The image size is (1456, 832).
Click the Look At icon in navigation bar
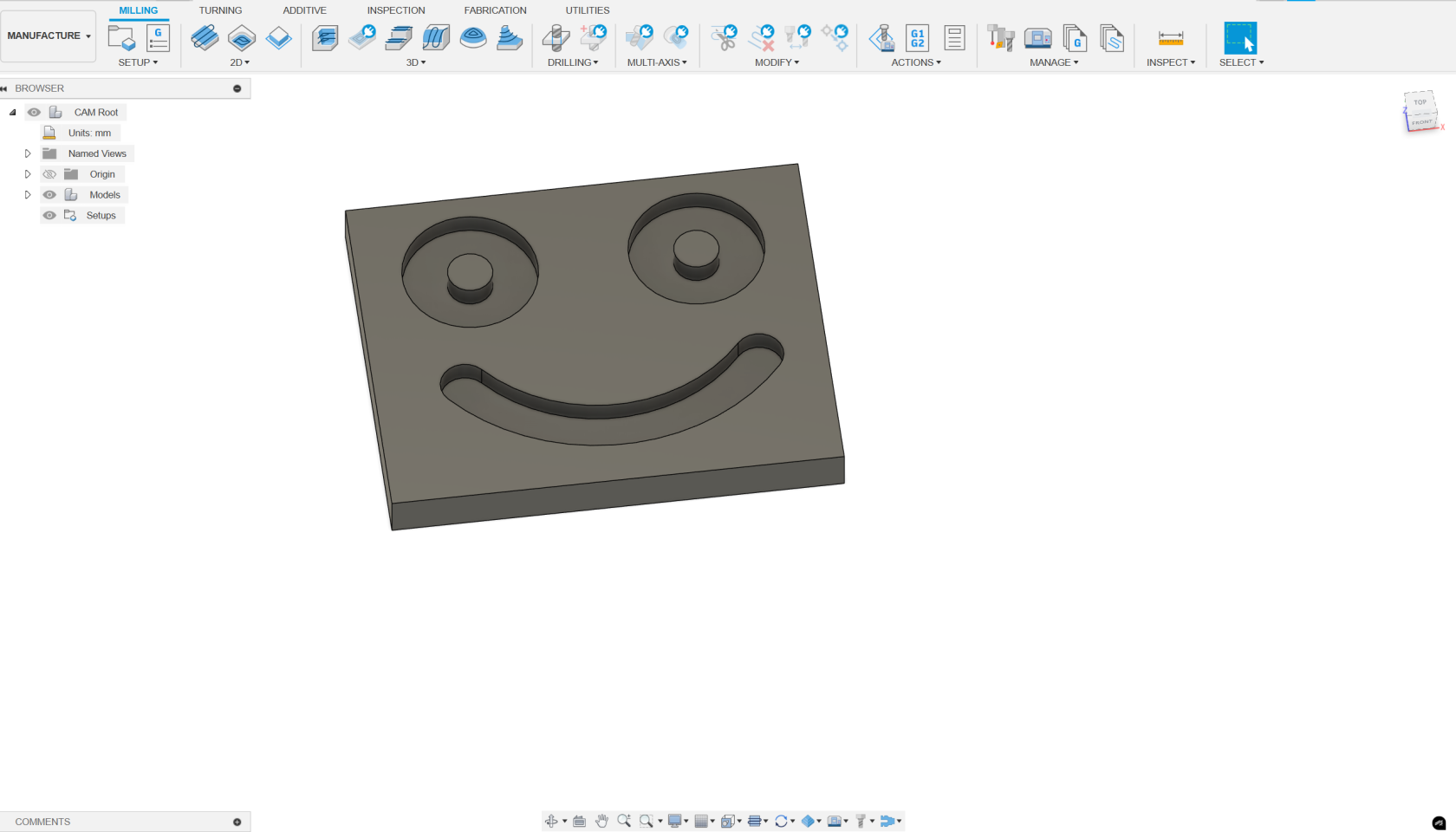coord(579,821)
